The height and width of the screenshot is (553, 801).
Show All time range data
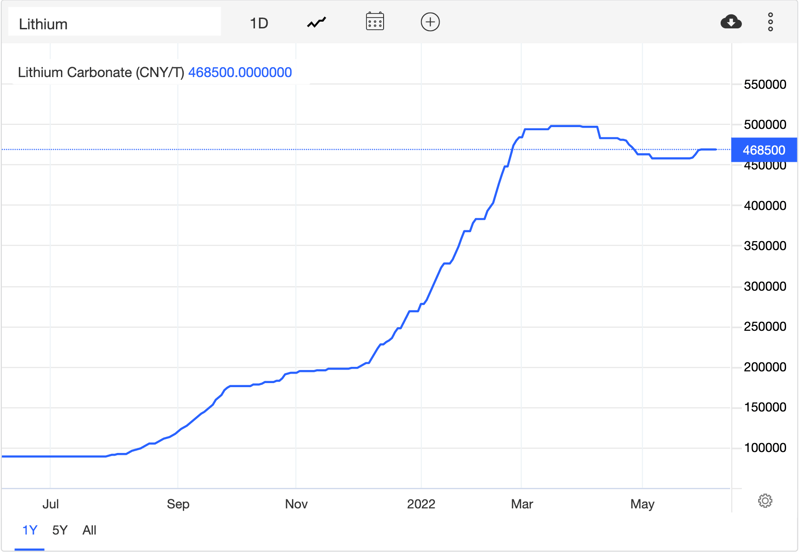coord(89,530)
